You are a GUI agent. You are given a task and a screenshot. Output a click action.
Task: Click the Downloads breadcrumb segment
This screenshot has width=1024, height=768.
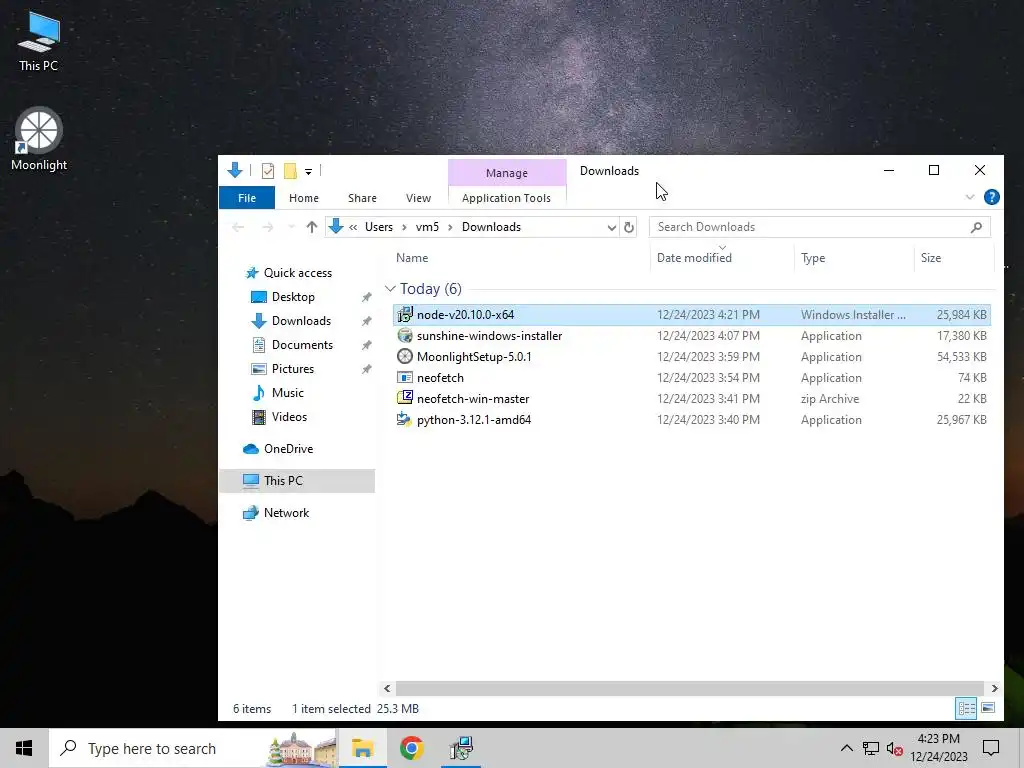(491, 227)
